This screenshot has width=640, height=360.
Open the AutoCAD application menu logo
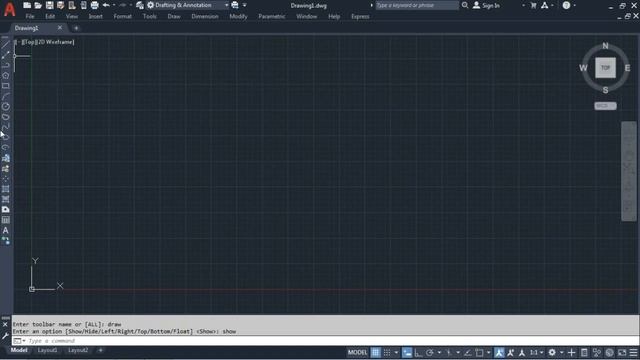(x=9, y=9)
